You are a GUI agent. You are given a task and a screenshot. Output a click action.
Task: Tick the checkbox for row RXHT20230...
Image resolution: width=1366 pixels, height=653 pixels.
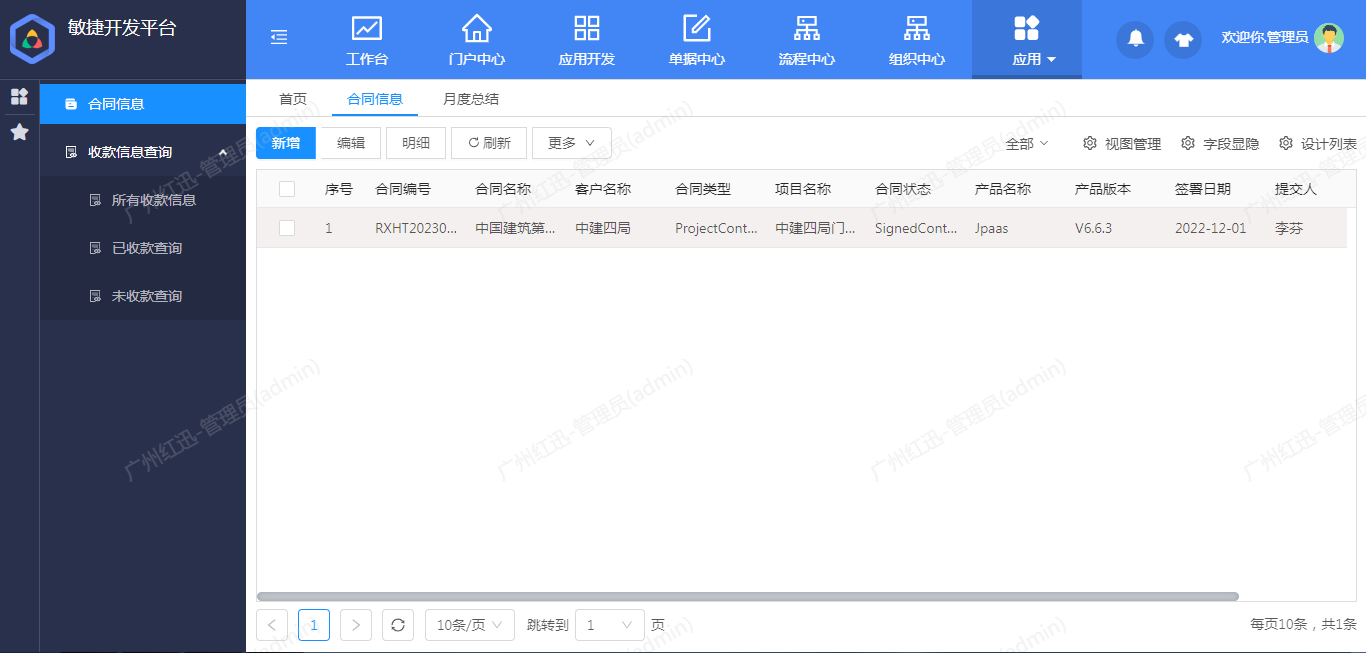coord(287,228)
